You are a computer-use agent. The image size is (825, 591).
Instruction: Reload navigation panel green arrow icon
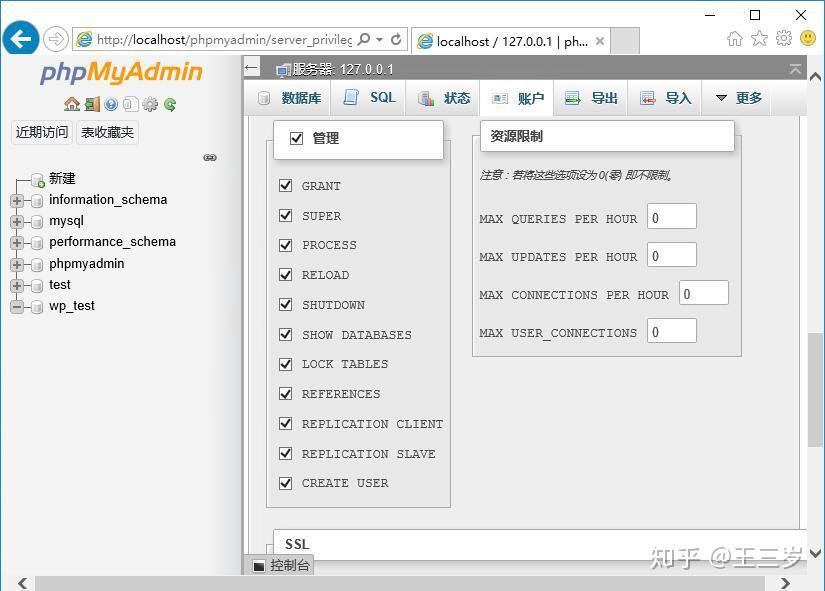pos(170,104)
